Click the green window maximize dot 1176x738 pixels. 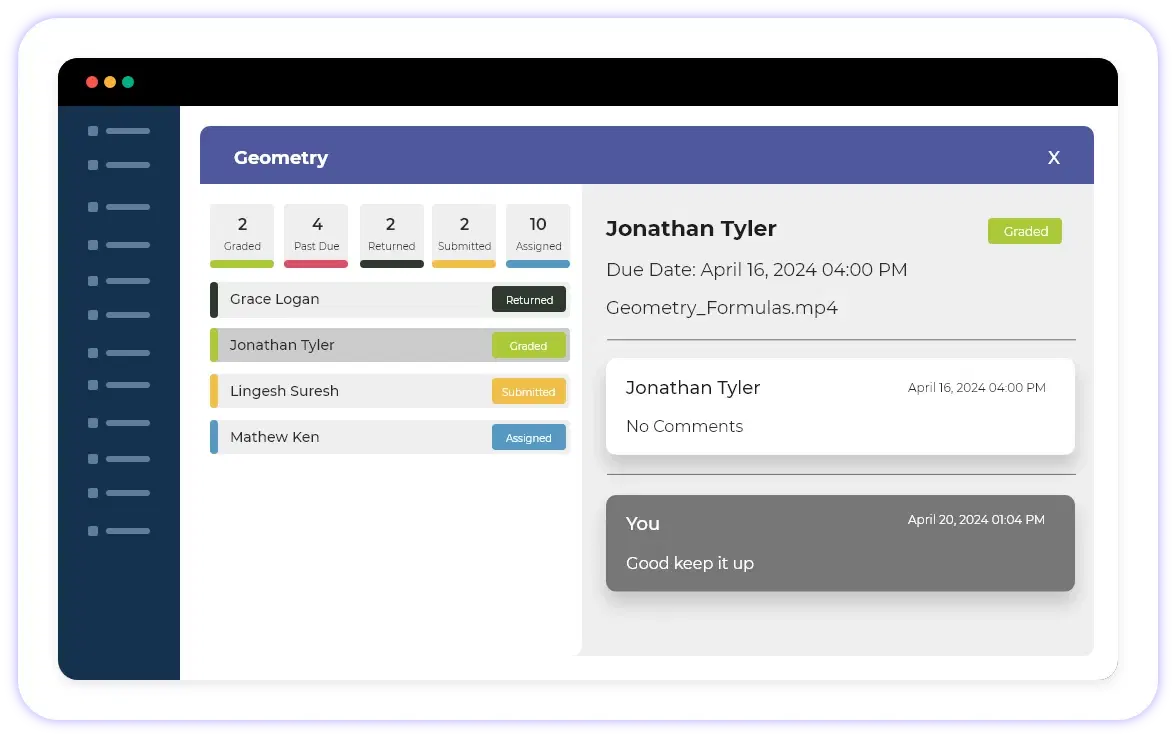tap(128, 82)
